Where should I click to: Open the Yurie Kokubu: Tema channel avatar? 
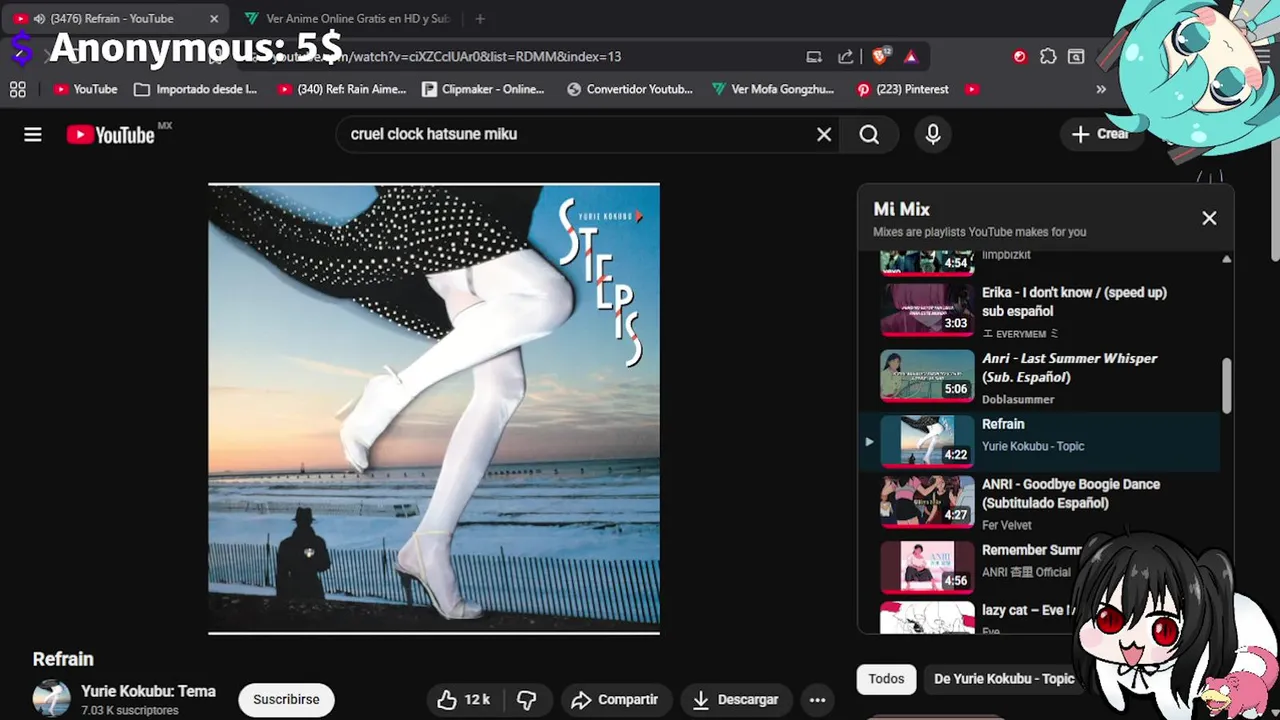[x=51, y=699]
